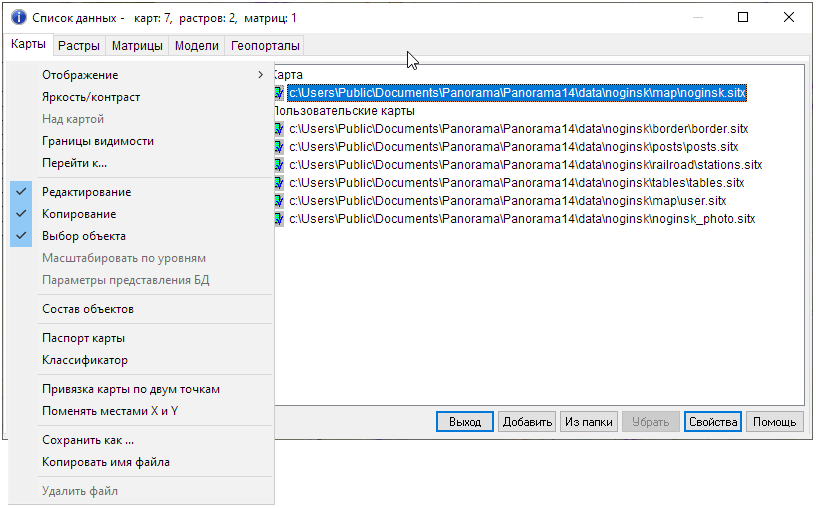Open Паспорт карты from the menu

pos(83,338)
